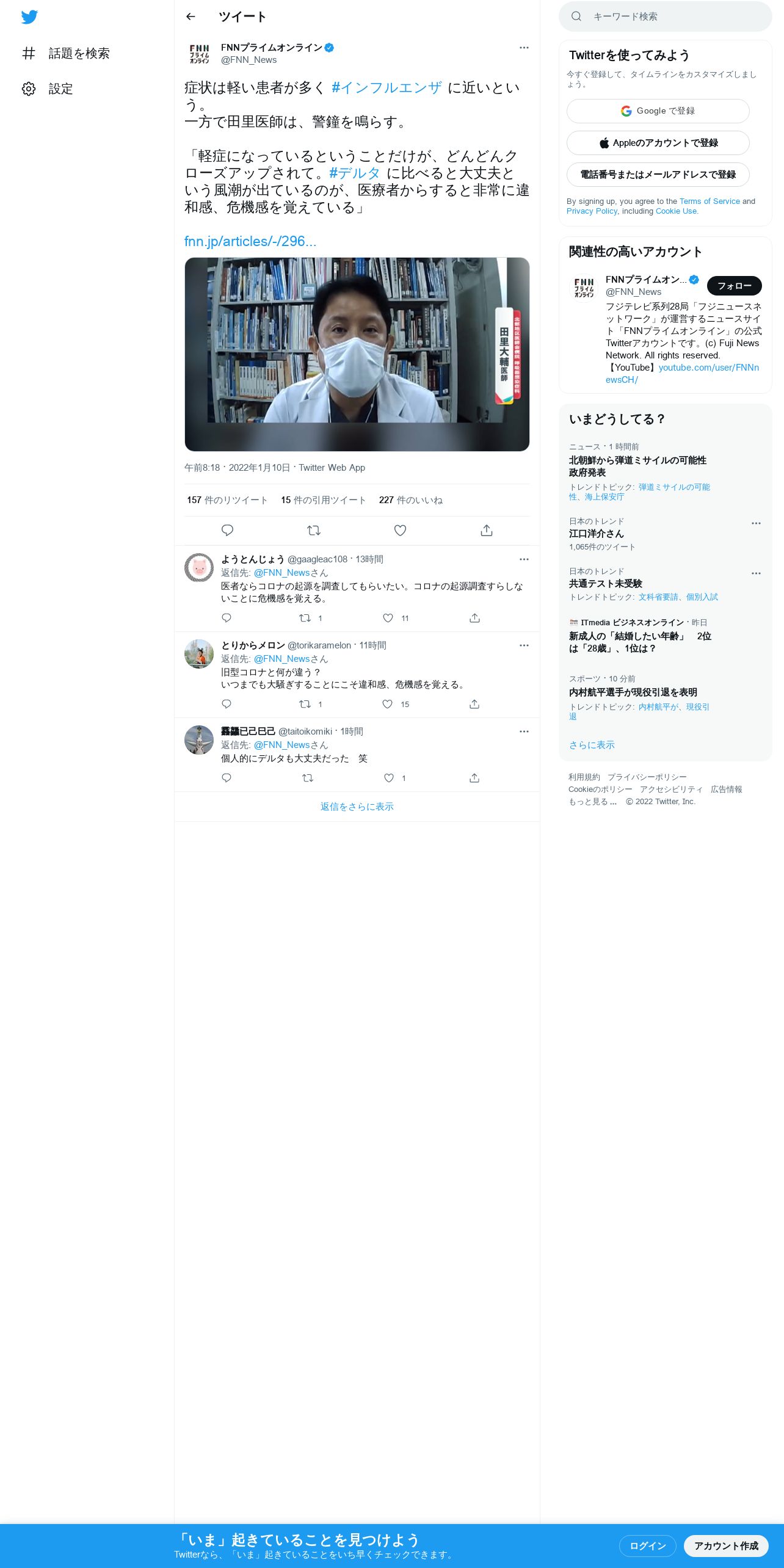
Task: Open @taitoikomiki's profile avatar
Action: 199,740
